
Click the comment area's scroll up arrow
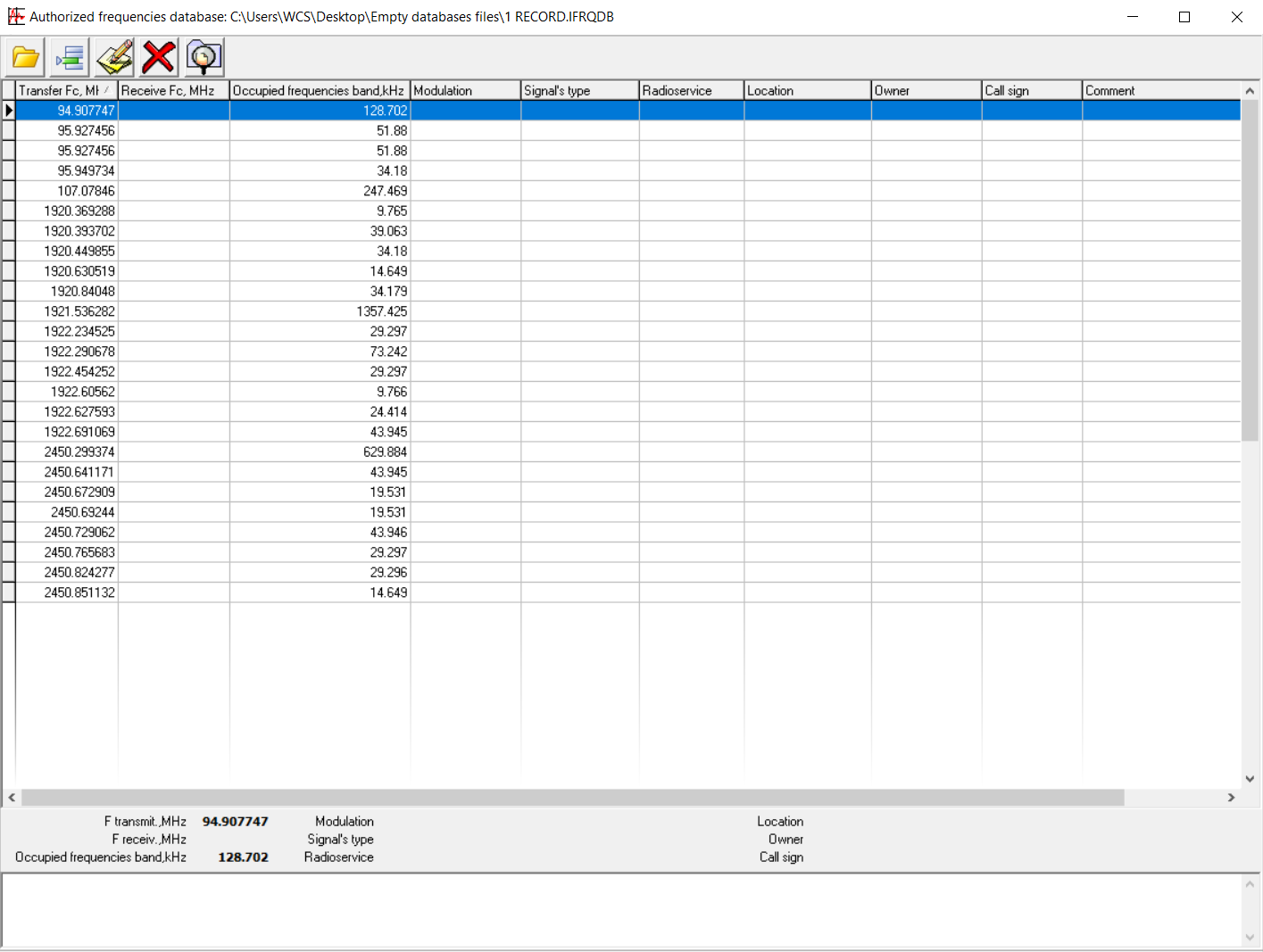pos(1250,884)
